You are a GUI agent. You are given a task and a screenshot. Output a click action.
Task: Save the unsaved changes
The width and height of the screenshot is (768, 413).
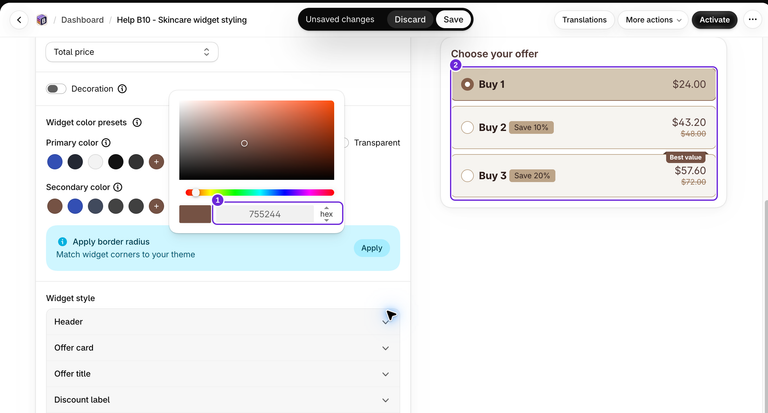click(453, 20)
